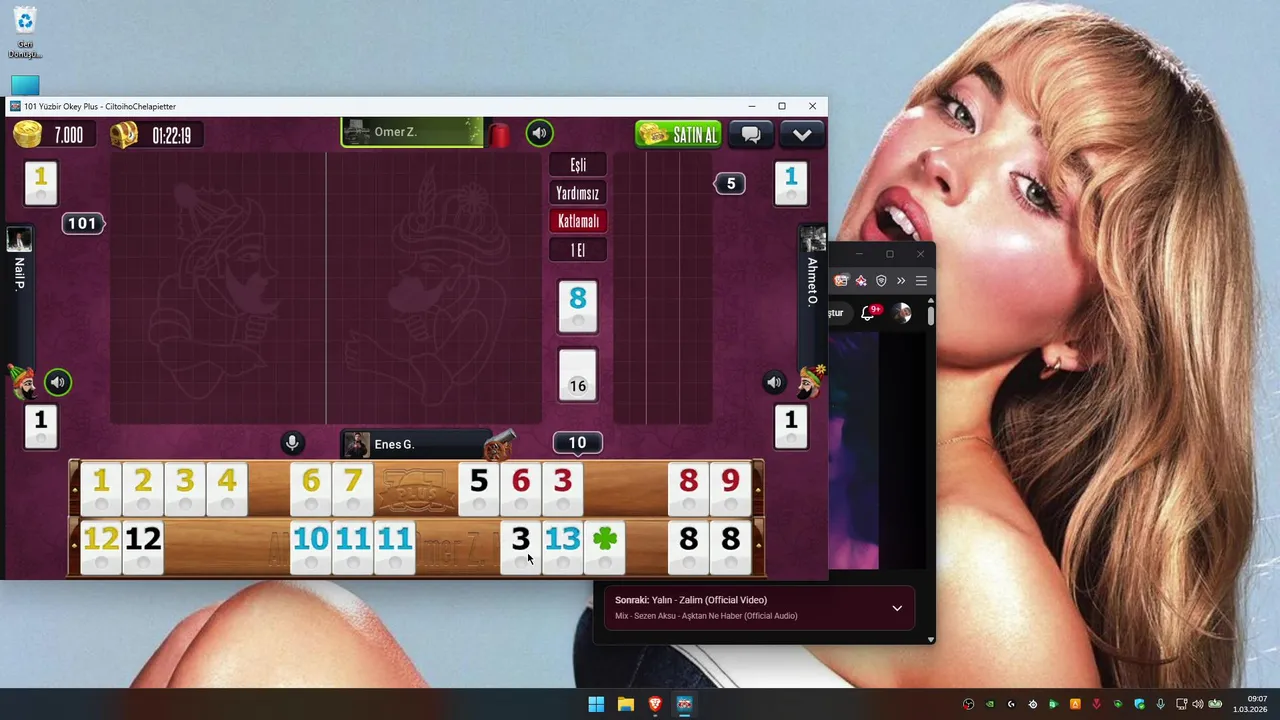Select the yellow 7 tile in rack
Viewport: 1280px width, 720px height.
pyautogui.click(x=353, y=488)
